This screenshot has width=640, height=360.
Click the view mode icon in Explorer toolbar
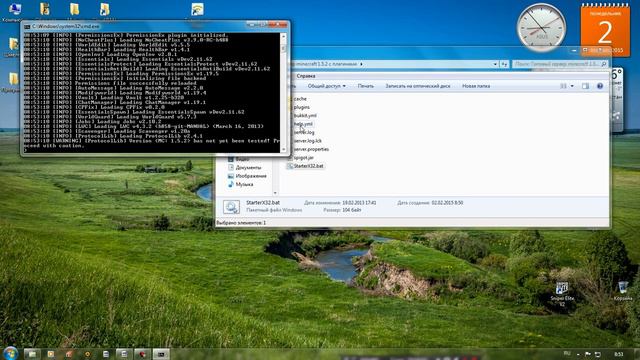563,86
